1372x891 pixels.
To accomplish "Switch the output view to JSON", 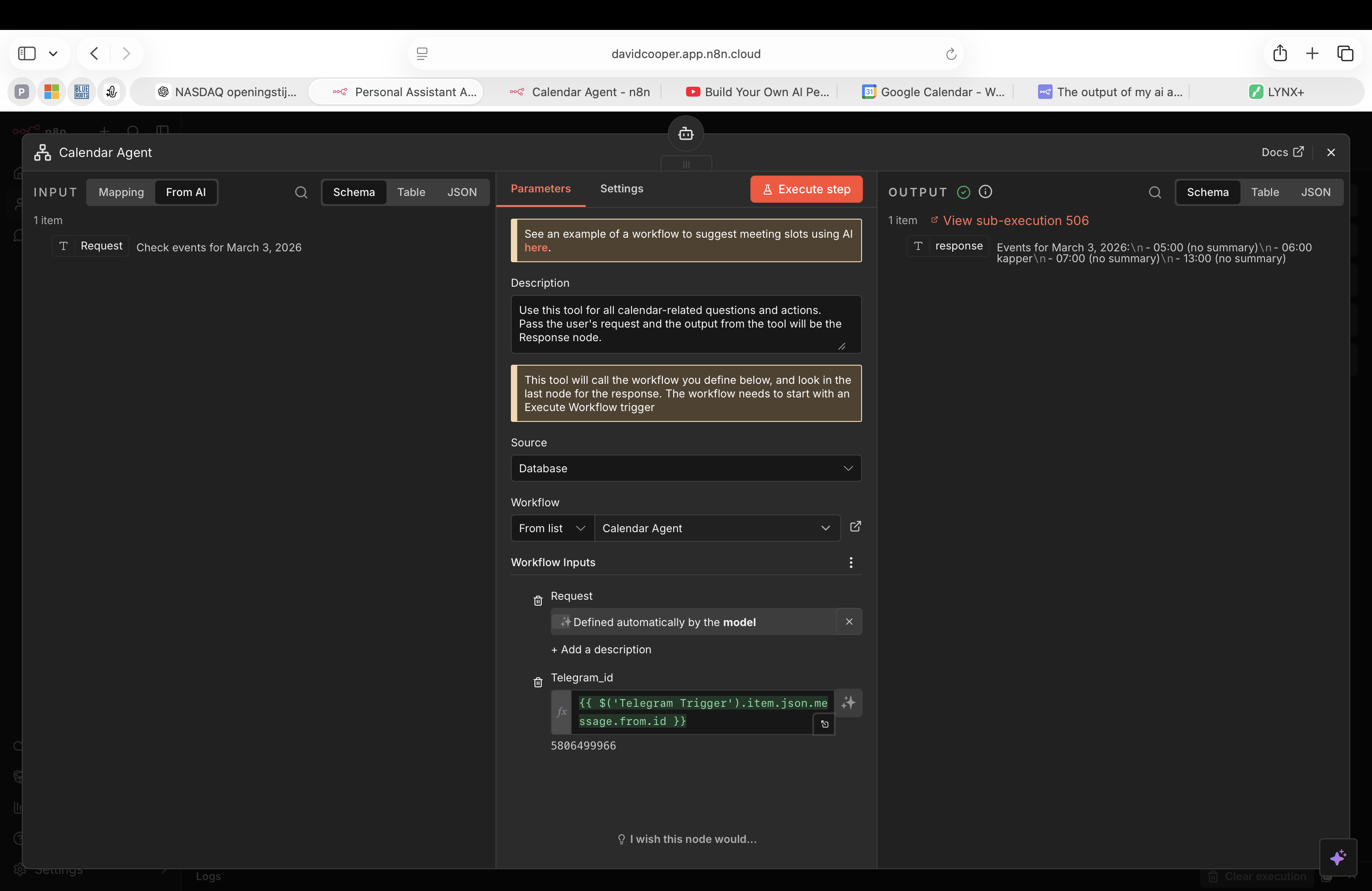I will (1315, 192).
